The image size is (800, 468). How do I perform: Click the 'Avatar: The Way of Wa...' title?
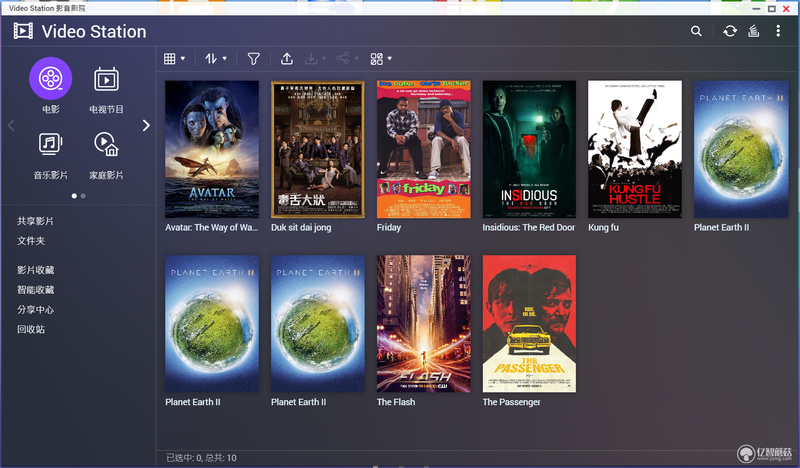coord(211,228)
